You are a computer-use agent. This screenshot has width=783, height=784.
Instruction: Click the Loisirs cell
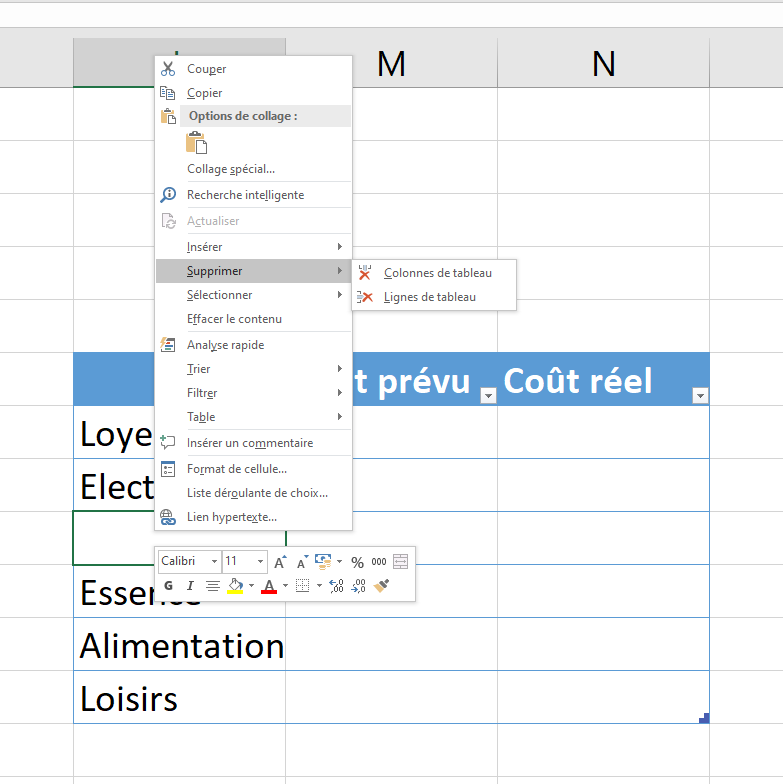coord(180,697)
